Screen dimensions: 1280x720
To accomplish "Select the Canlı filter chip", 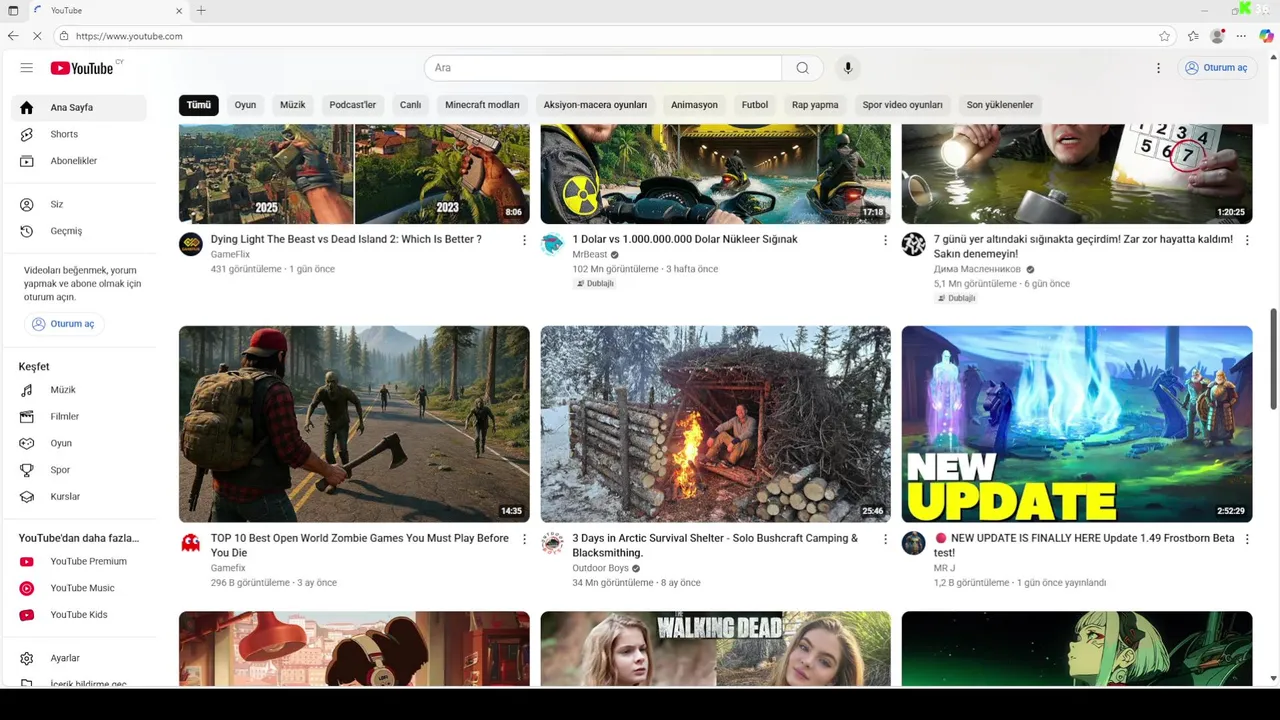I will click(411, 105).
